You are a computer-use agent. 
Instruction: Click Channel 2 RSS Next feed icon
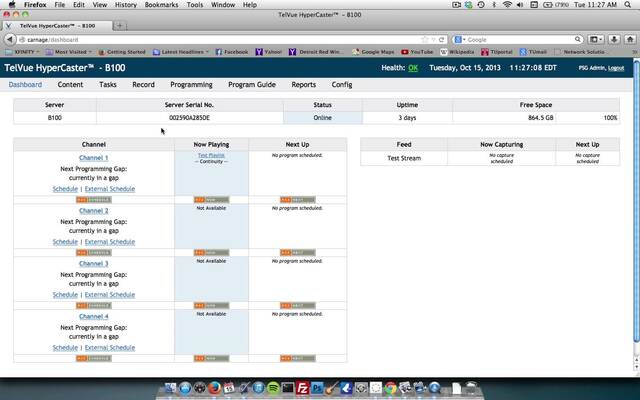coord(289,253)
